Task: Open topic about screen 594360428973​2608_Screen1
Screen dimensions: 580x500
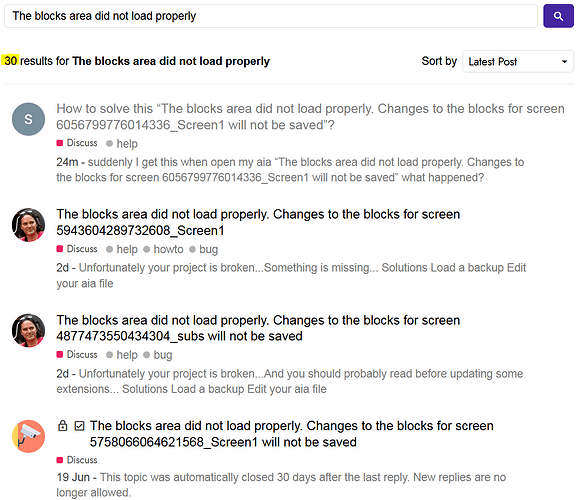Action: [258, 222]
